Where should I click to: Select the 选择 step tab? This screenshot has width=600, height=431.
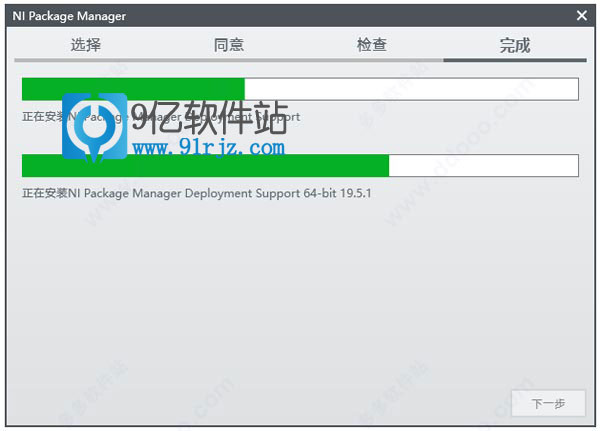(86, 45)
